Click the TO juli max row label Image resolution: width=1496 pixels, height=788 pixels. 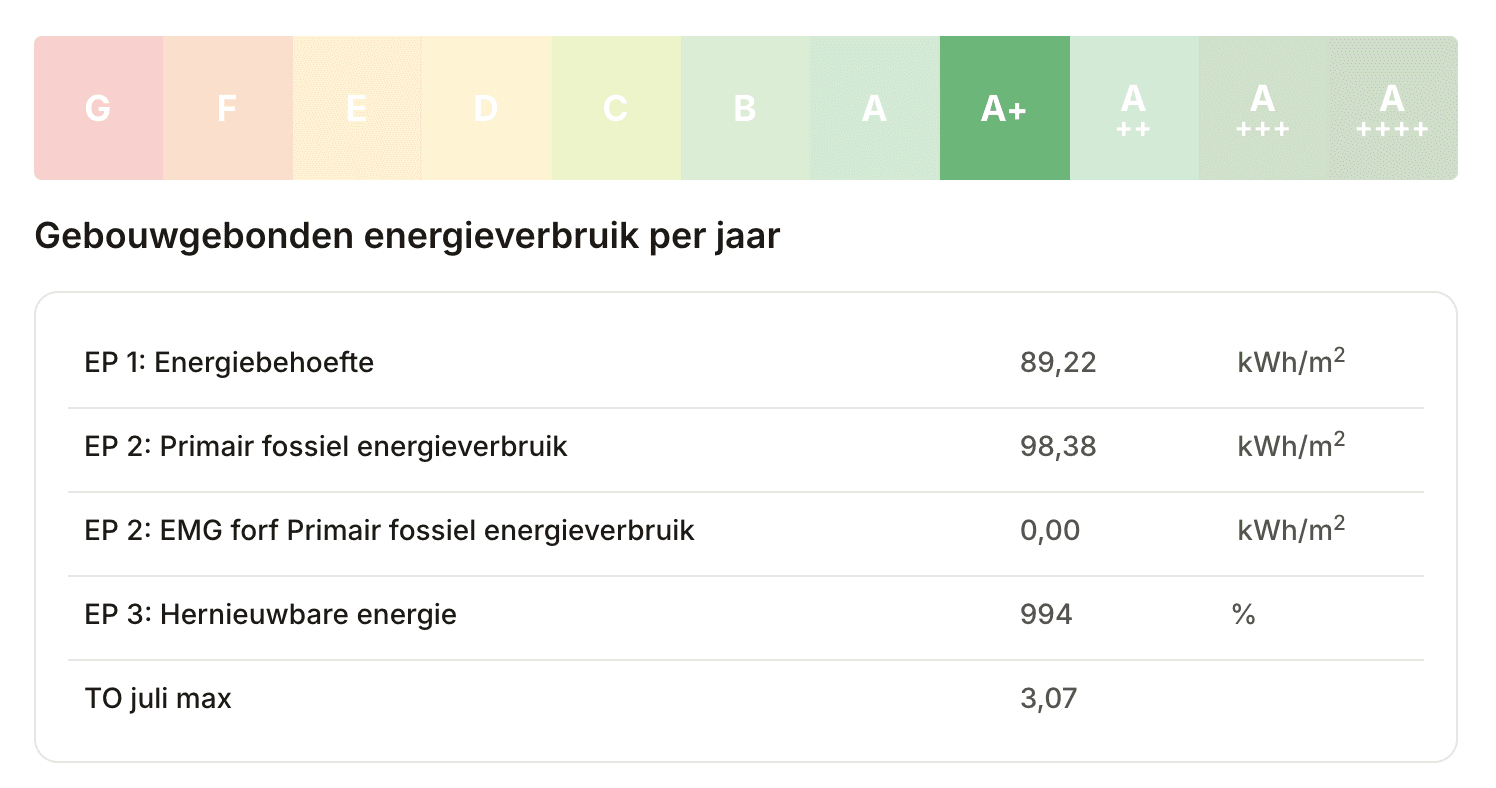click(x=158, y=698)
